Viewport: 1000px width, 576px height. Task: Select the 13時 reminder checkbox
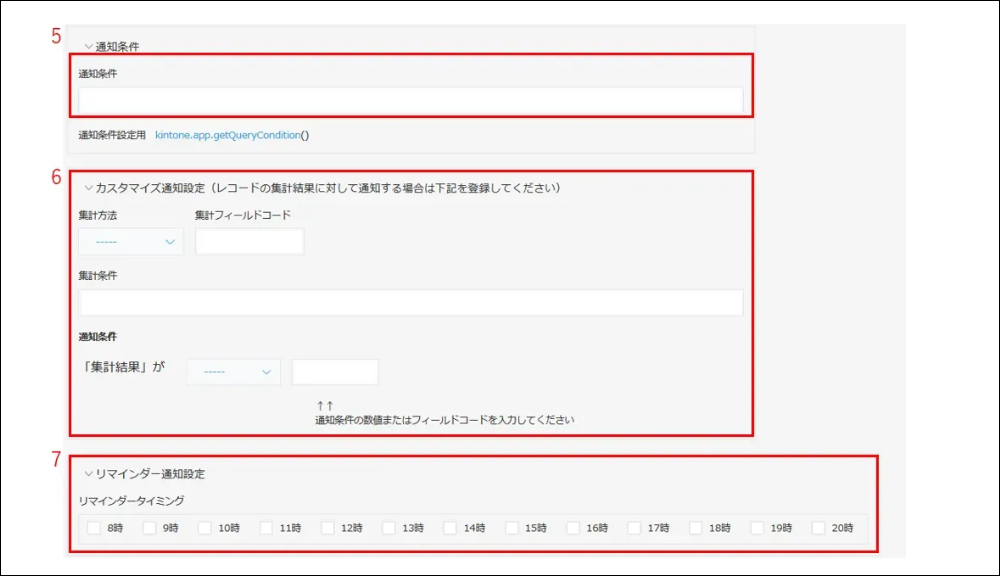(389, 528)
